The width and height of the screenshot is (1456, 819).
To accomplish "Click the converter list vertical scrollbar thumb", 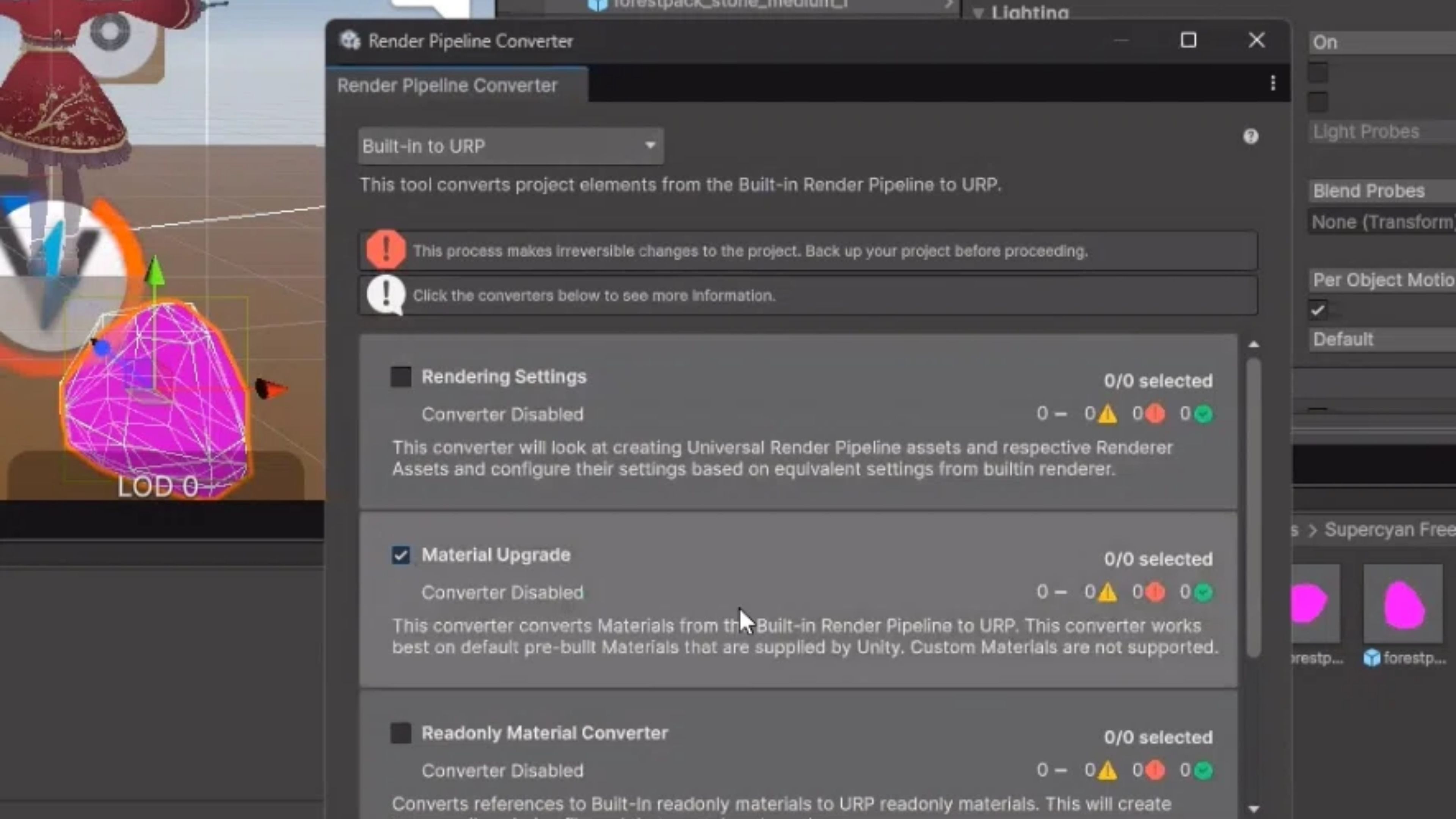I will (x=1254, y=507).
